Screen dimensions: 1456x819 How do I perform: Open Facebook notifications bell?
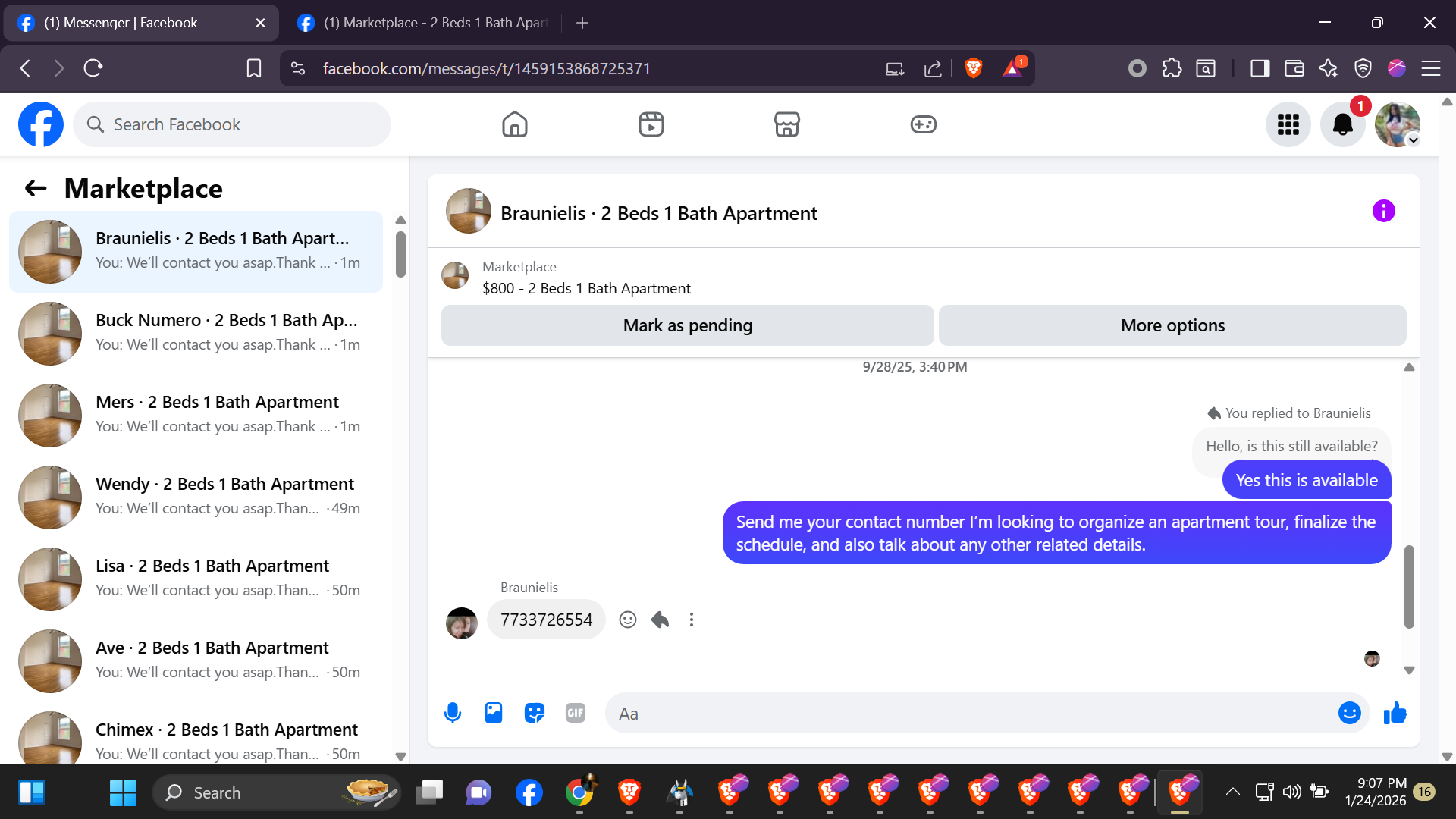point(1342,124)
